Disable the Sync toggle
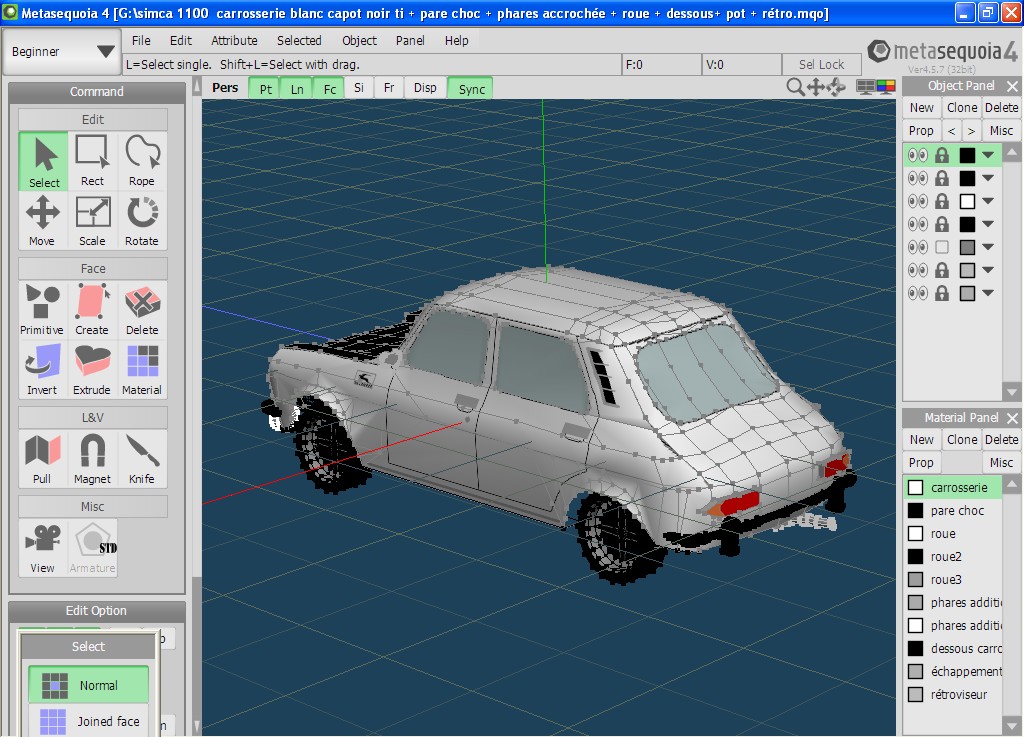Image resolution: width=1024 pixels, height=737 pixels. pos(471,89)
